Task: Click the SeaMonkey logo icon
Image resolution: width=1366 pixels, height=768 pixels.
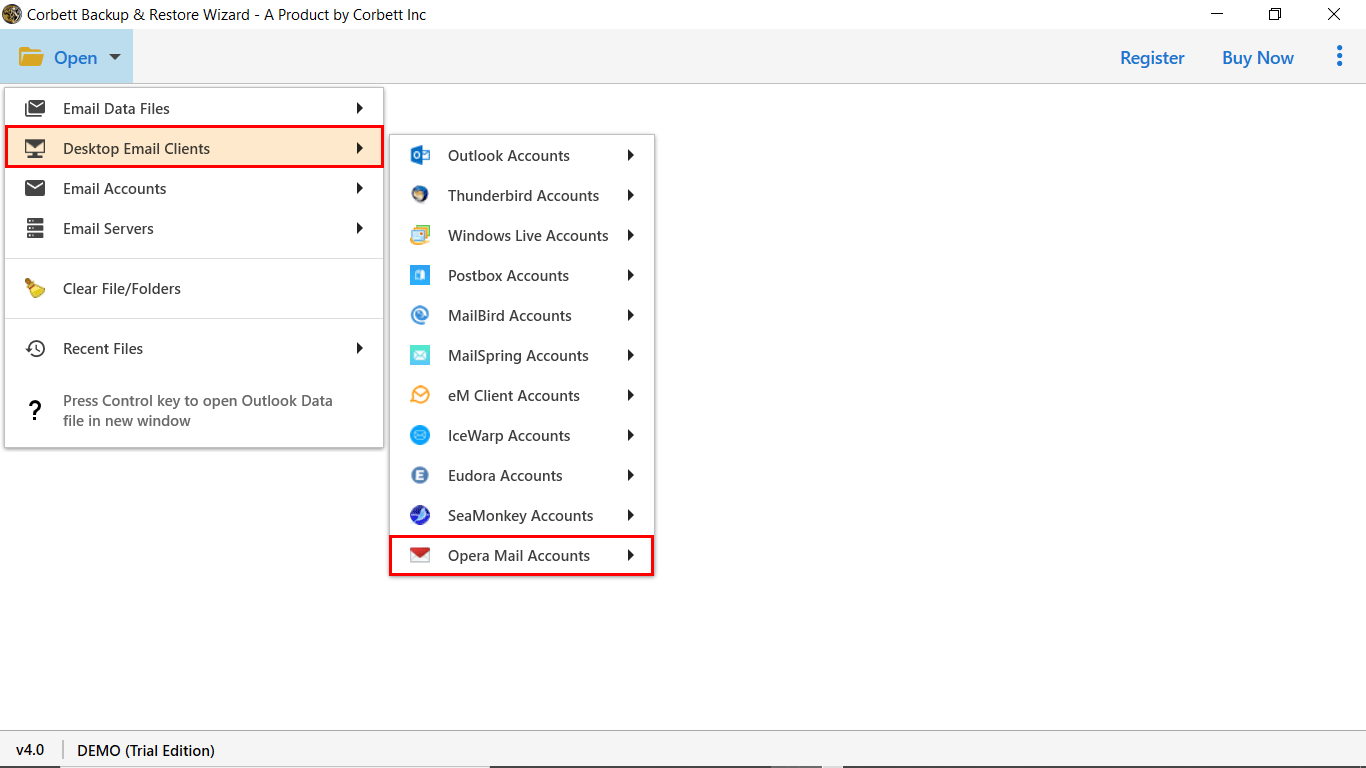Action: tap(420, 515)
